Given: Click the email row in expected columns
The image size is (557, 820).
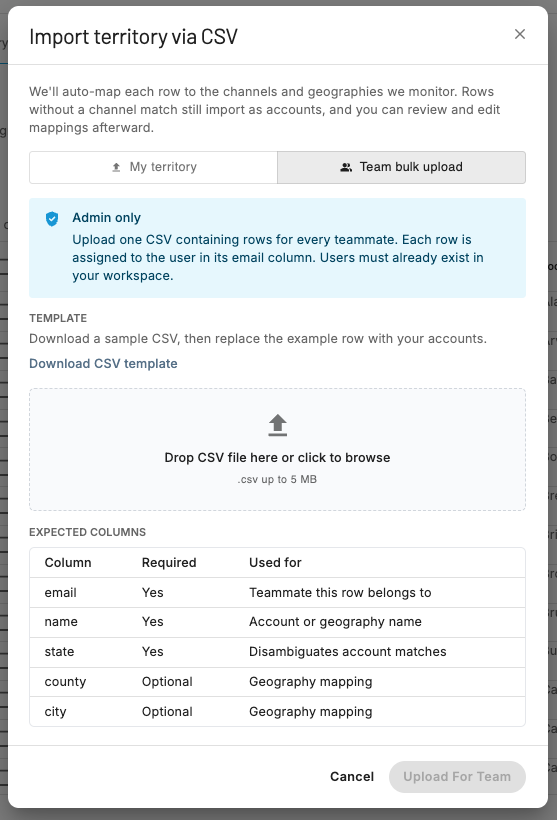Looking at the screenshot, I should (x=277, y=593).
